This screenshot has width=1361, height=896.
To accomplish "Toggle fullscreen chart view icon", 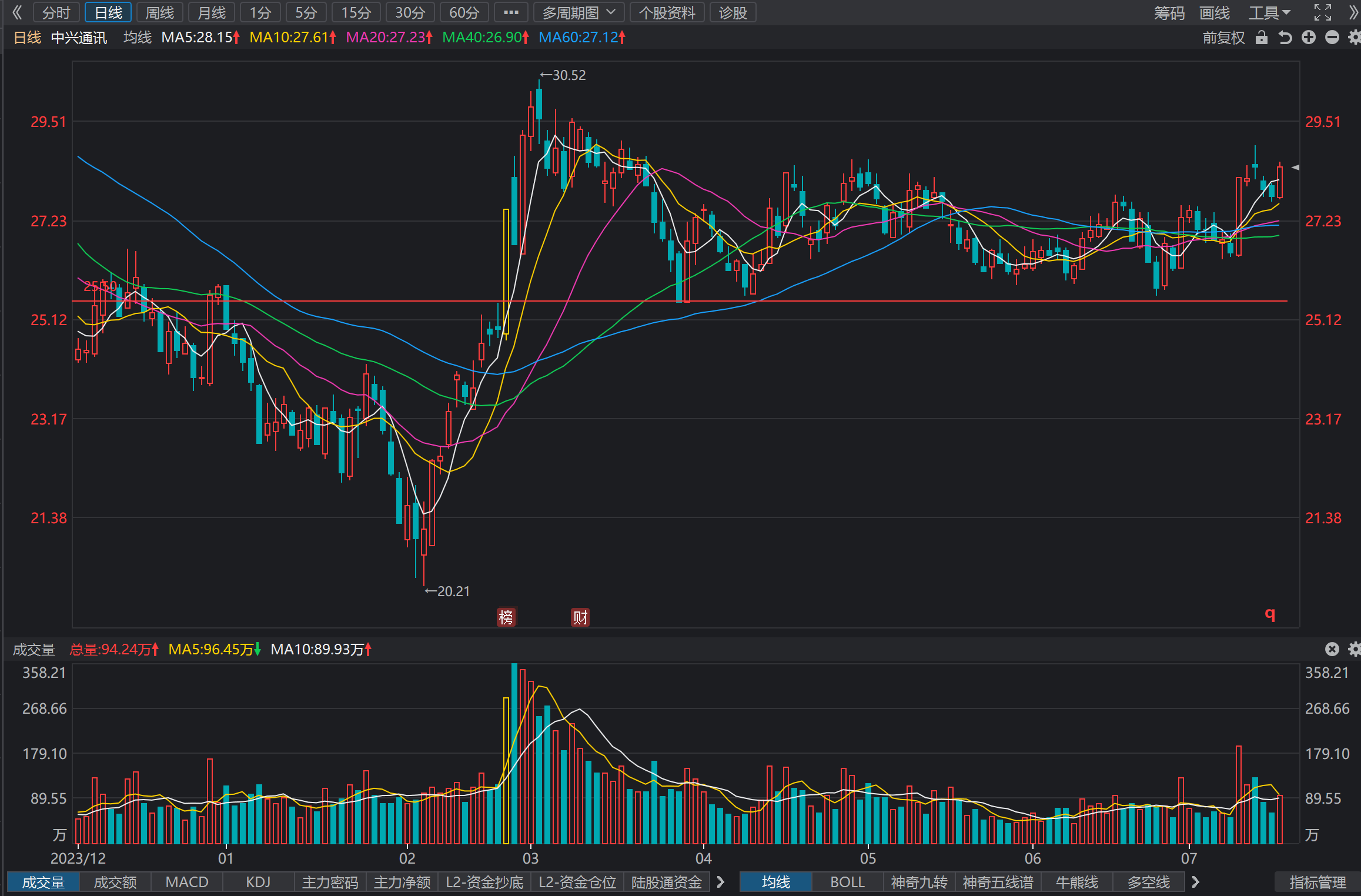I will [x=1322, y=12].
